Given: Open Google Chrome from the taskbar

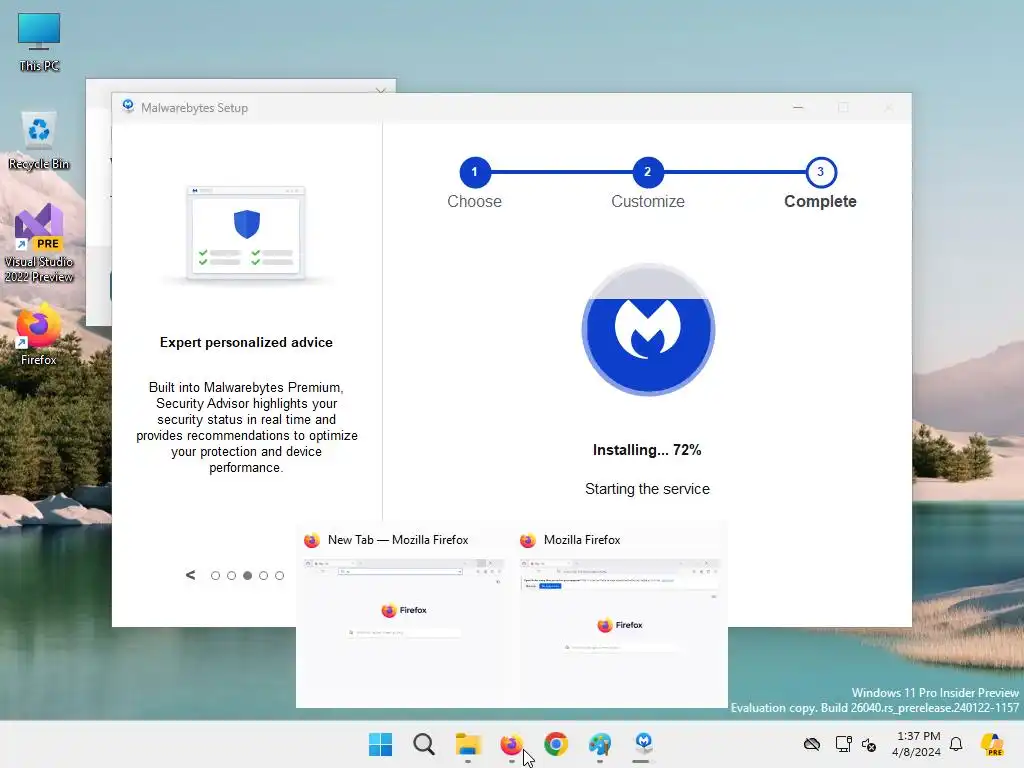Looking at the screenshot, I should [x=556, y=744].
